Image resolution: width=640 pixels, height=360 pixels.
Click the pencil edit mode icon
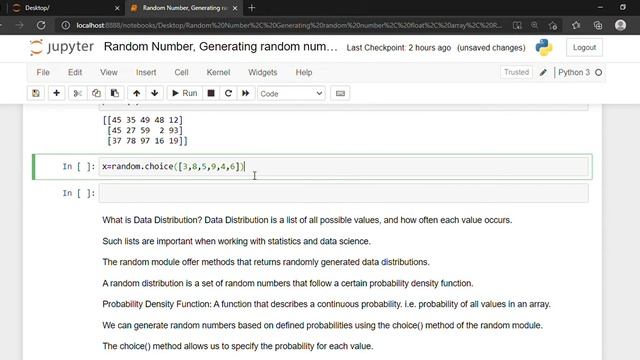[543, 73]
